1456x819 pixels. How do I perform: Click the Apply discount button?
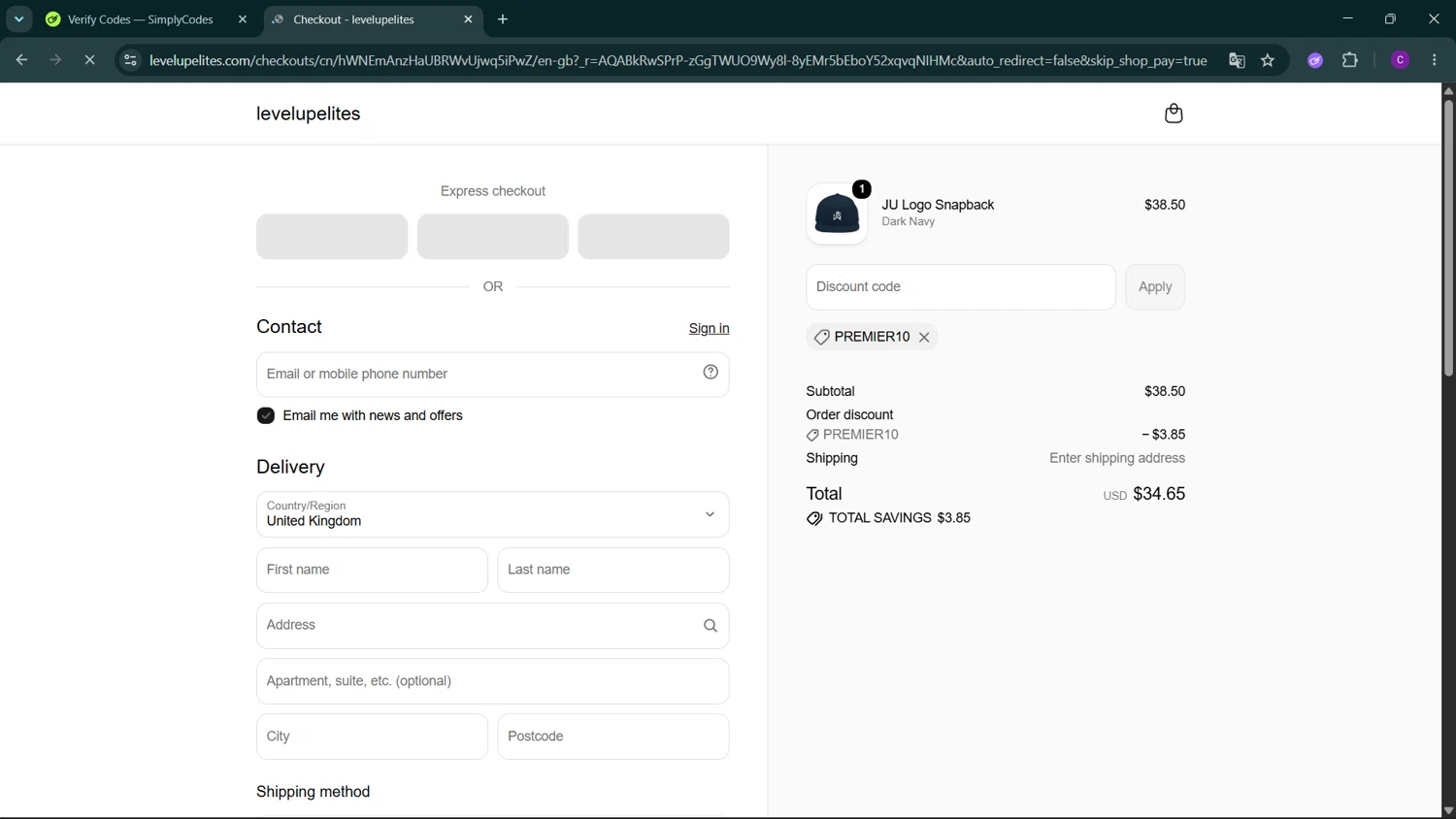click(x=1155, y=287)
